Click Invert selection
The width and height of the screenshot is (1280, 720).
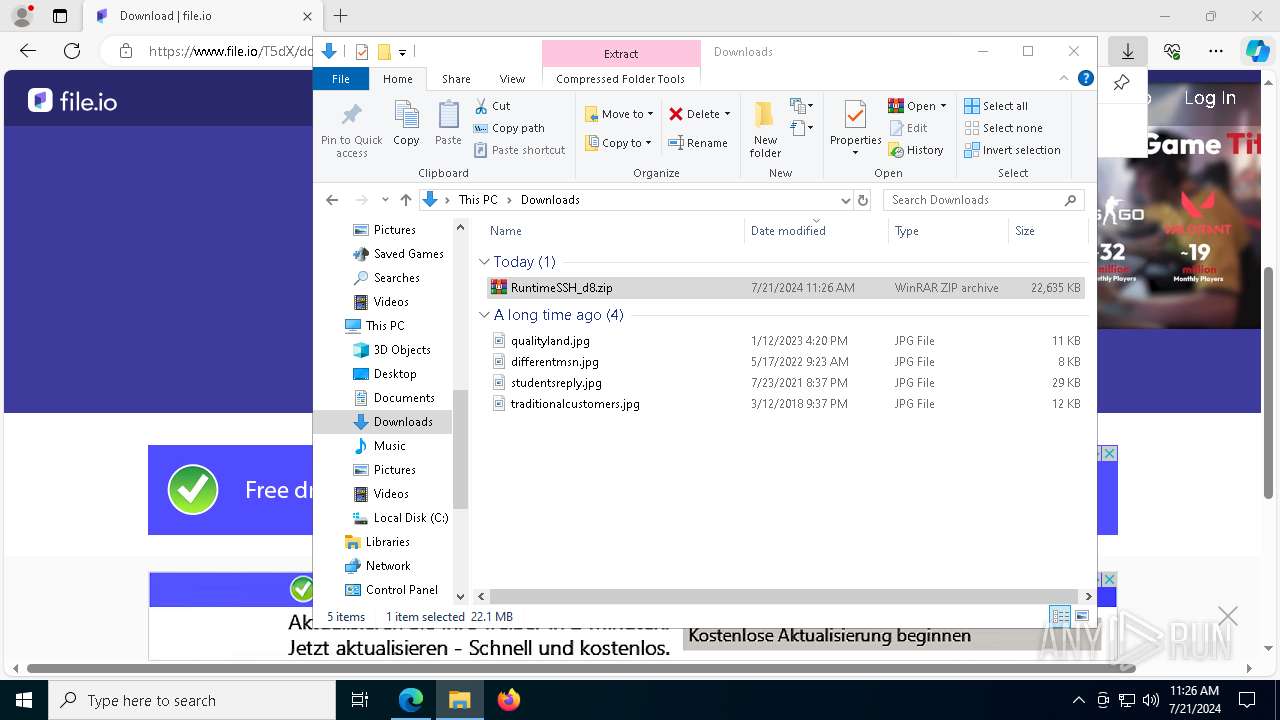pyautogui.click(x=1012, y=150)
